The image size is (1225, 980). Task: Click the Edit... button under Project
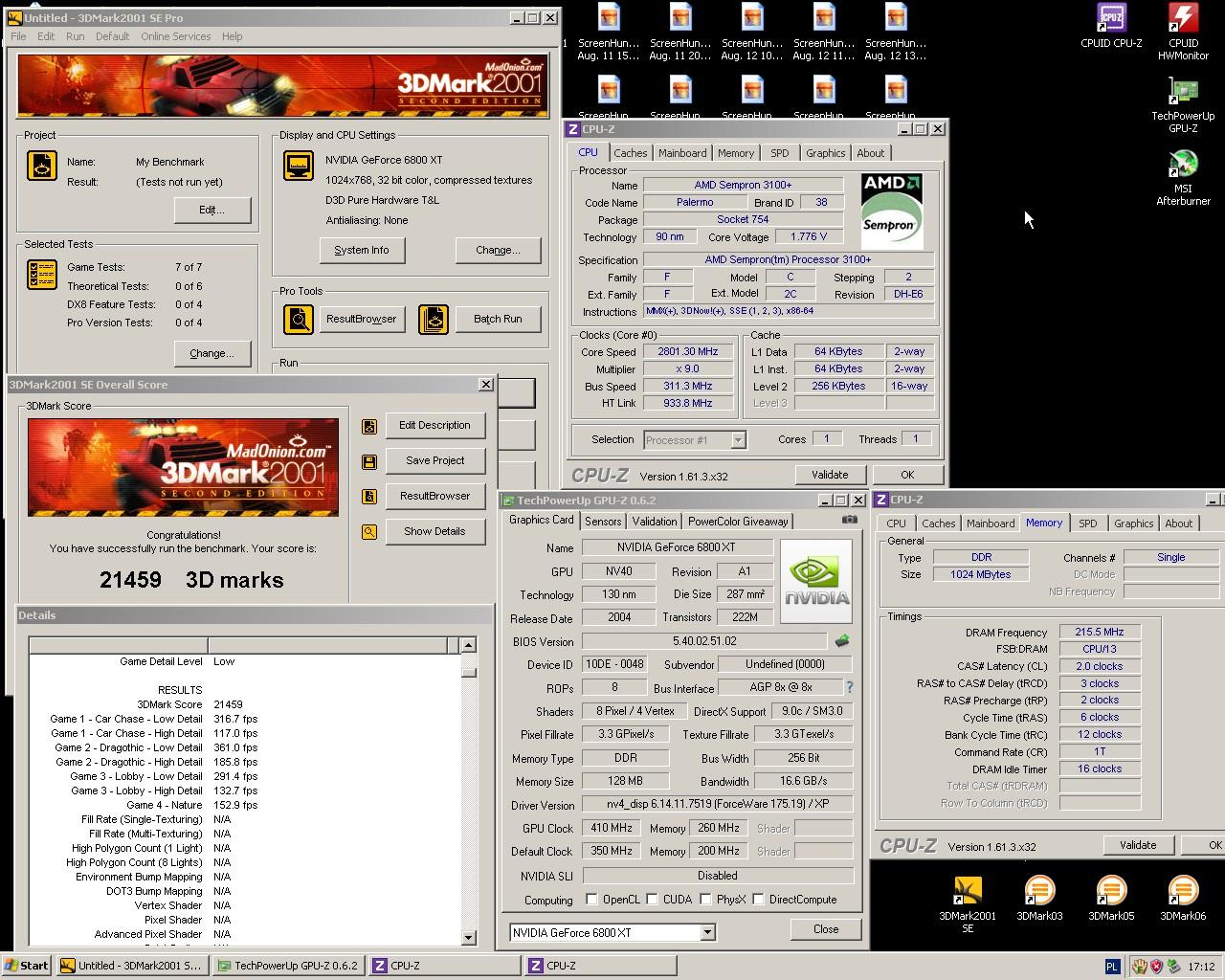pyautogui.click(x=212, y=210)
